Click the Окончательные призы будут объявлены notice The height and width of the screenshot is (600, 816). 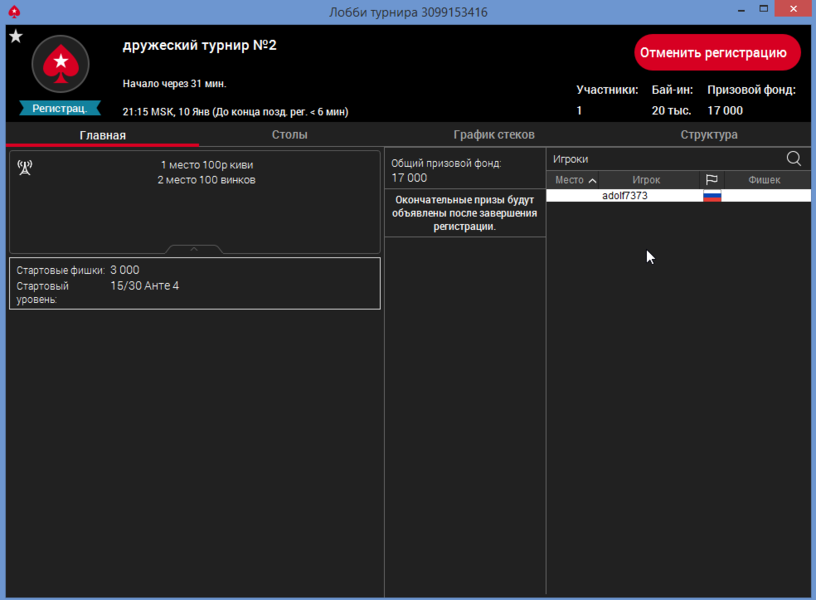pyautogui.click(x=465, y=213)
